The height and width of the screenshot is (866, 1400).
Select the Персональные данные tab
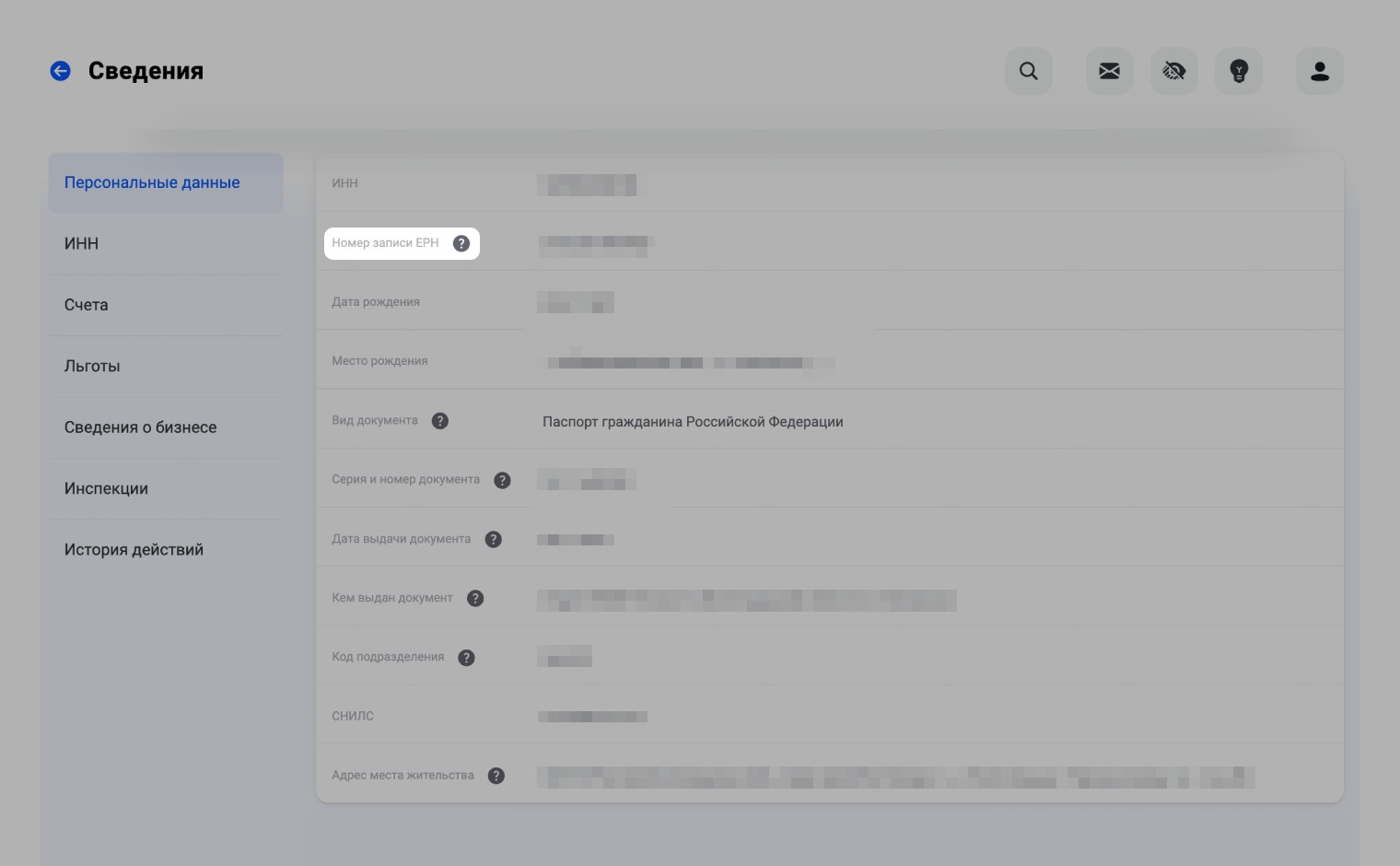(166, 182)
